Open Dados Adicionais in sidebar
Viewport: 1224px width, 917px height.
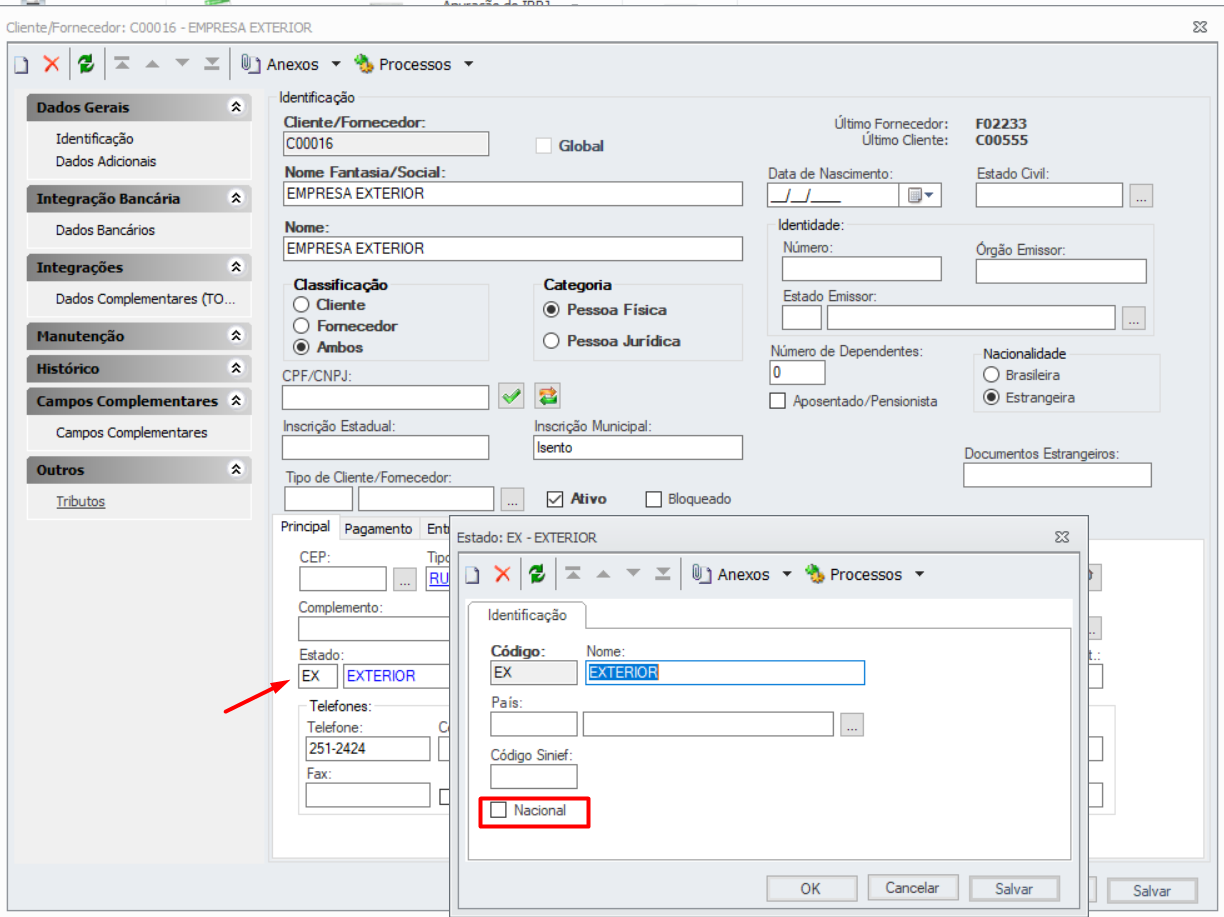click(x=106, y=161)
